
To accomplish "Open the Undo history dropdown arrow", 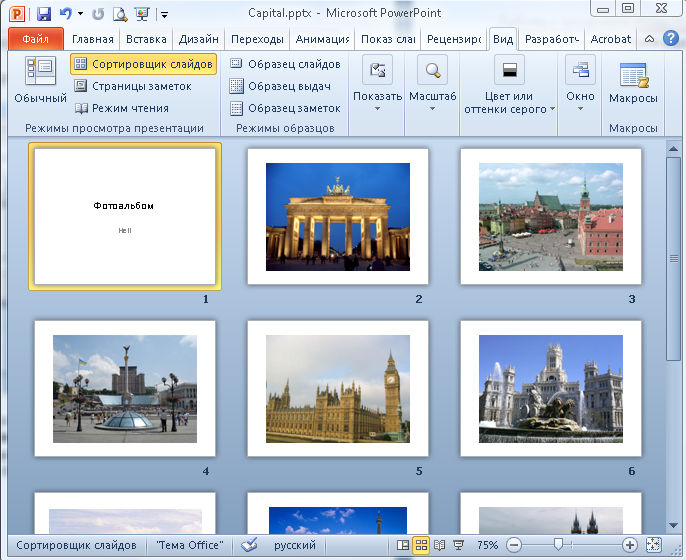I will click(x=80, y=14).
